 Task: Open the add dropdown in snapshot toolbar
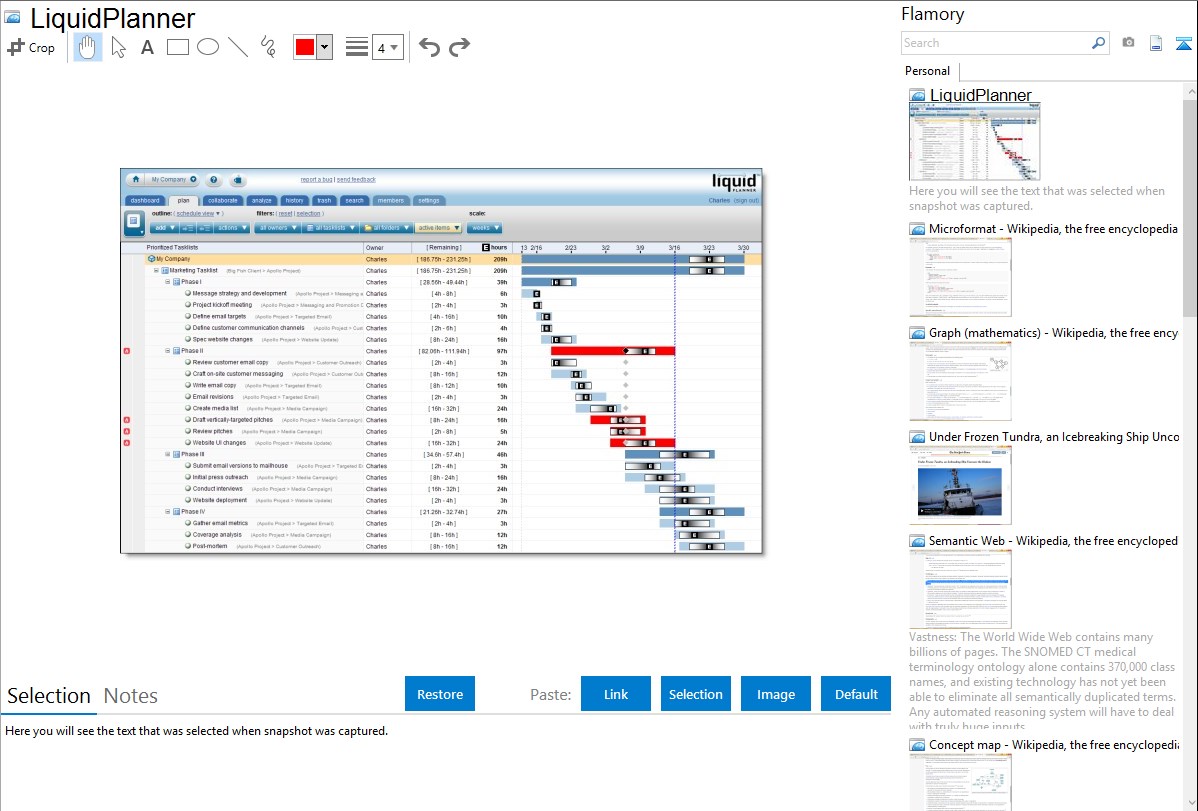(164, 228)
